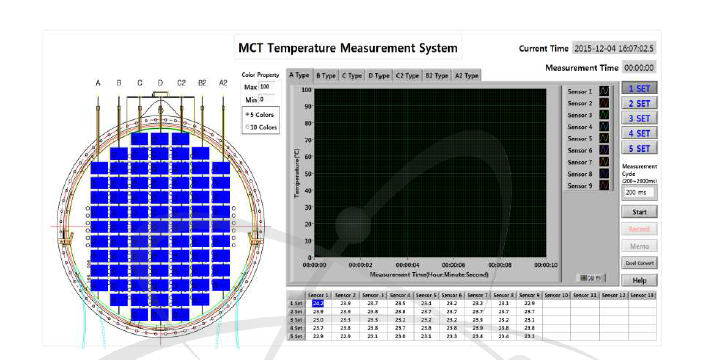Click the 5 Set row header

pos(295,336)
